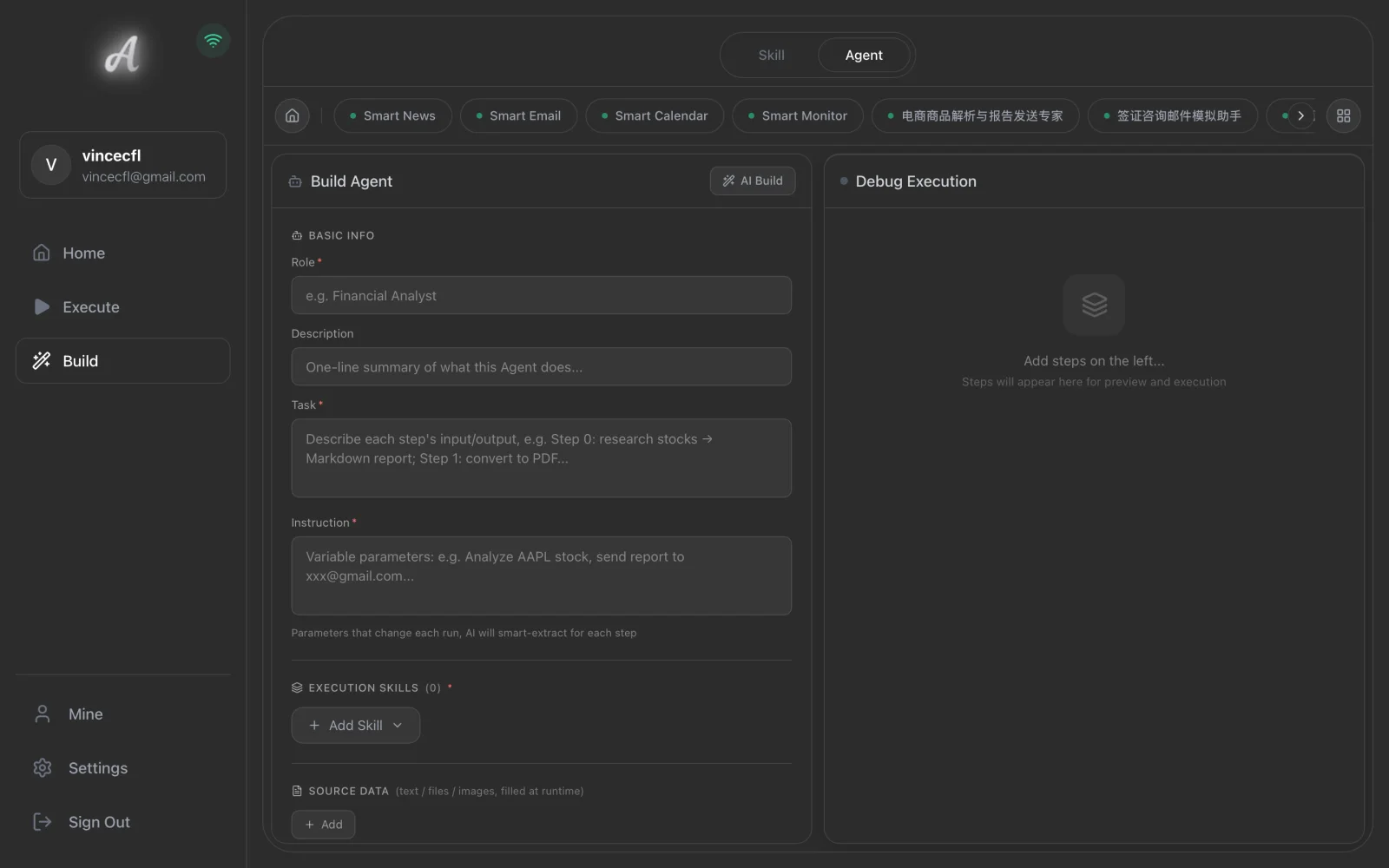This screenshot has width=1389, height=868.
Task: Click the vincecfl@gmail.com email text
Action: click(x=144, y=176)
